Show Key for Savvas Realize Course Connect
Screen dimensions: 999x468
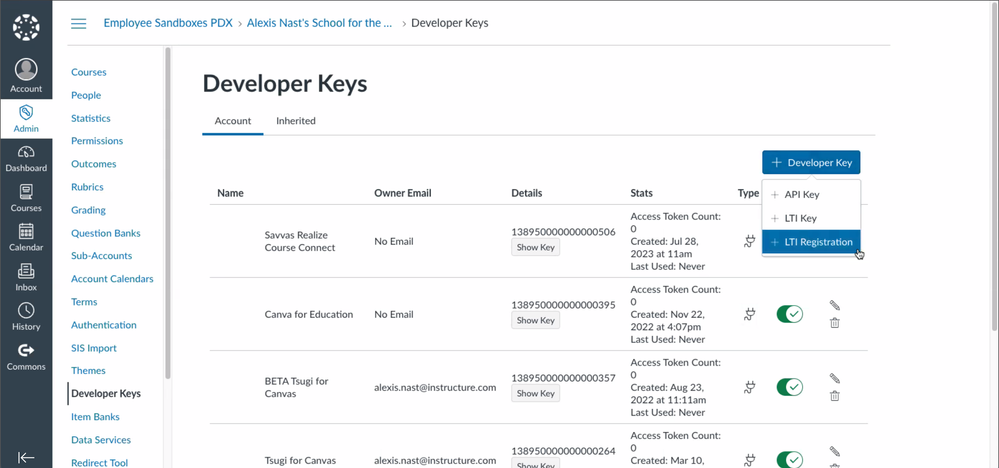point(535,247)
